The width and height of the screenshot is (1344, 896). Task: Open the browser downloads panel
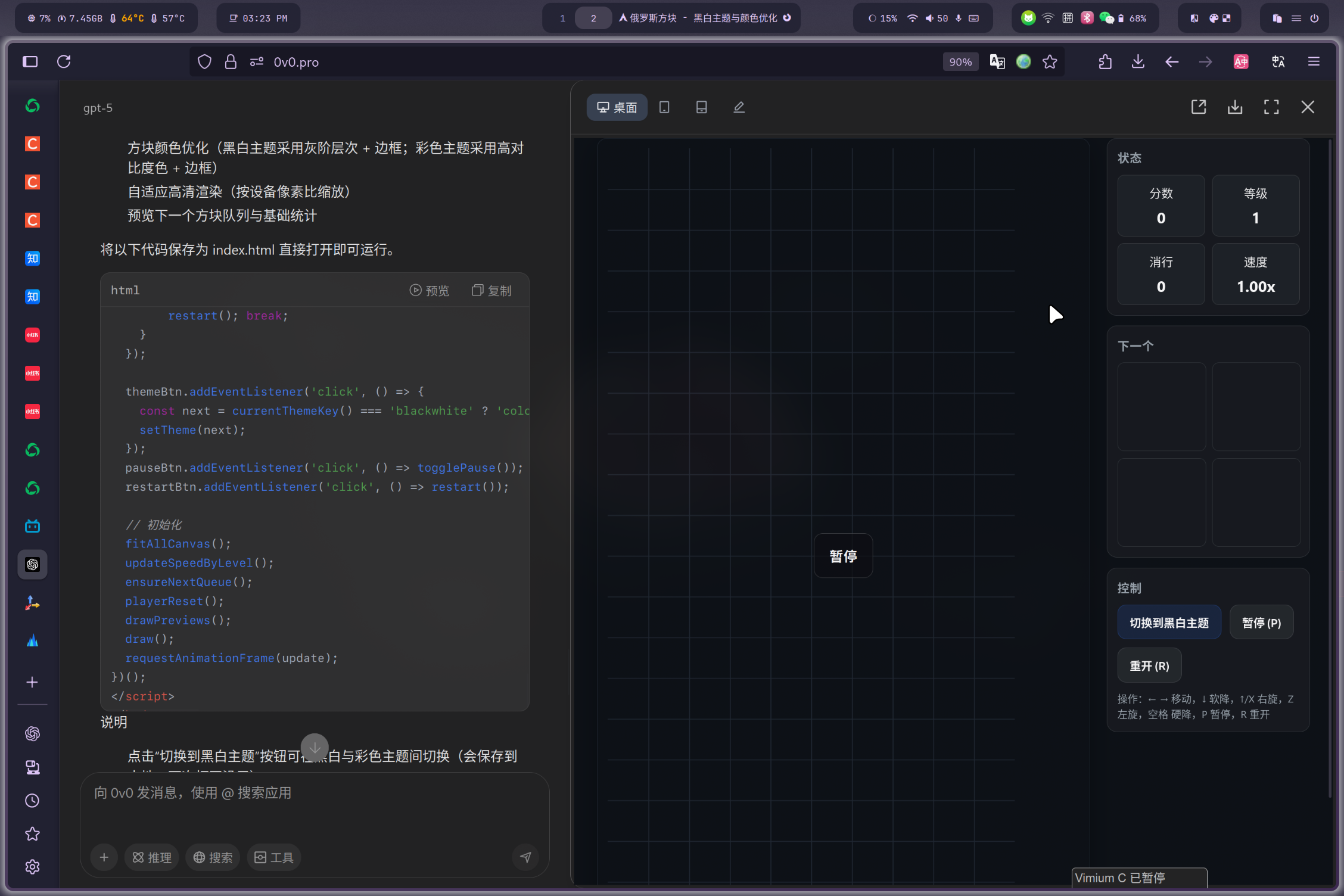pos(1138,62)
